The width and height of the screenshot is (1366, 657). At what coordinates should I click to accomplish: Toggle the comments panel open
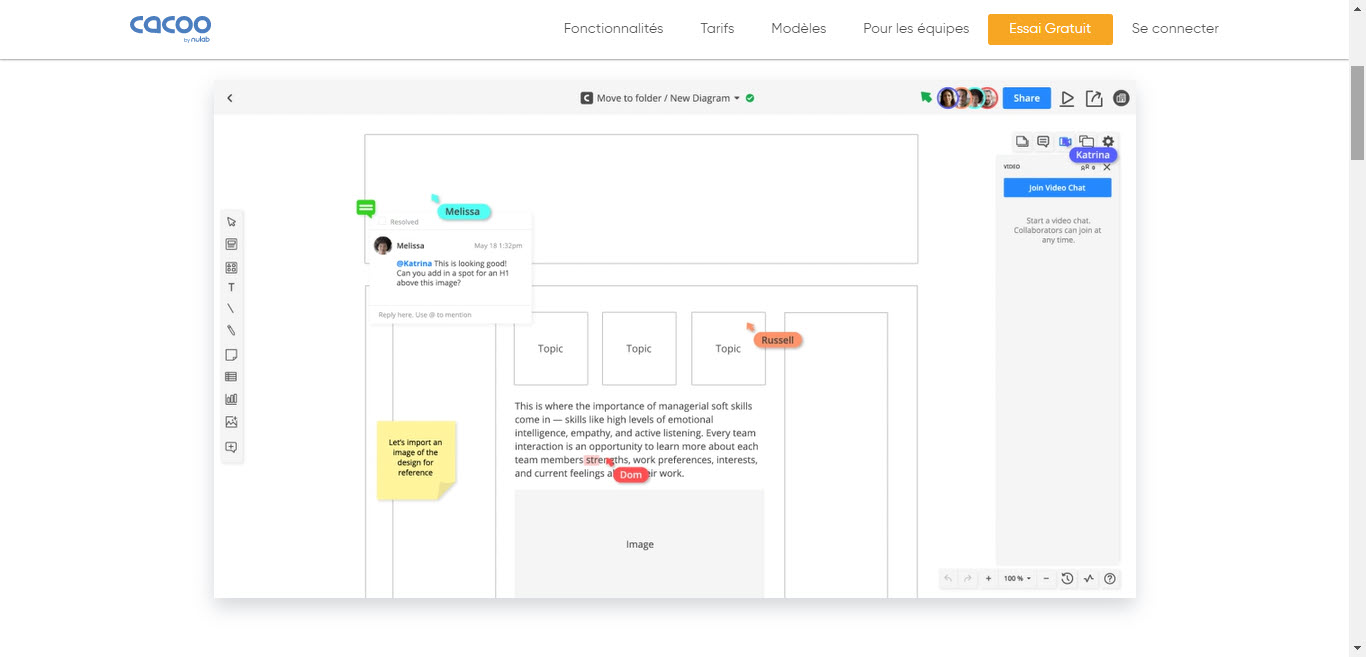pos(1043,141)
